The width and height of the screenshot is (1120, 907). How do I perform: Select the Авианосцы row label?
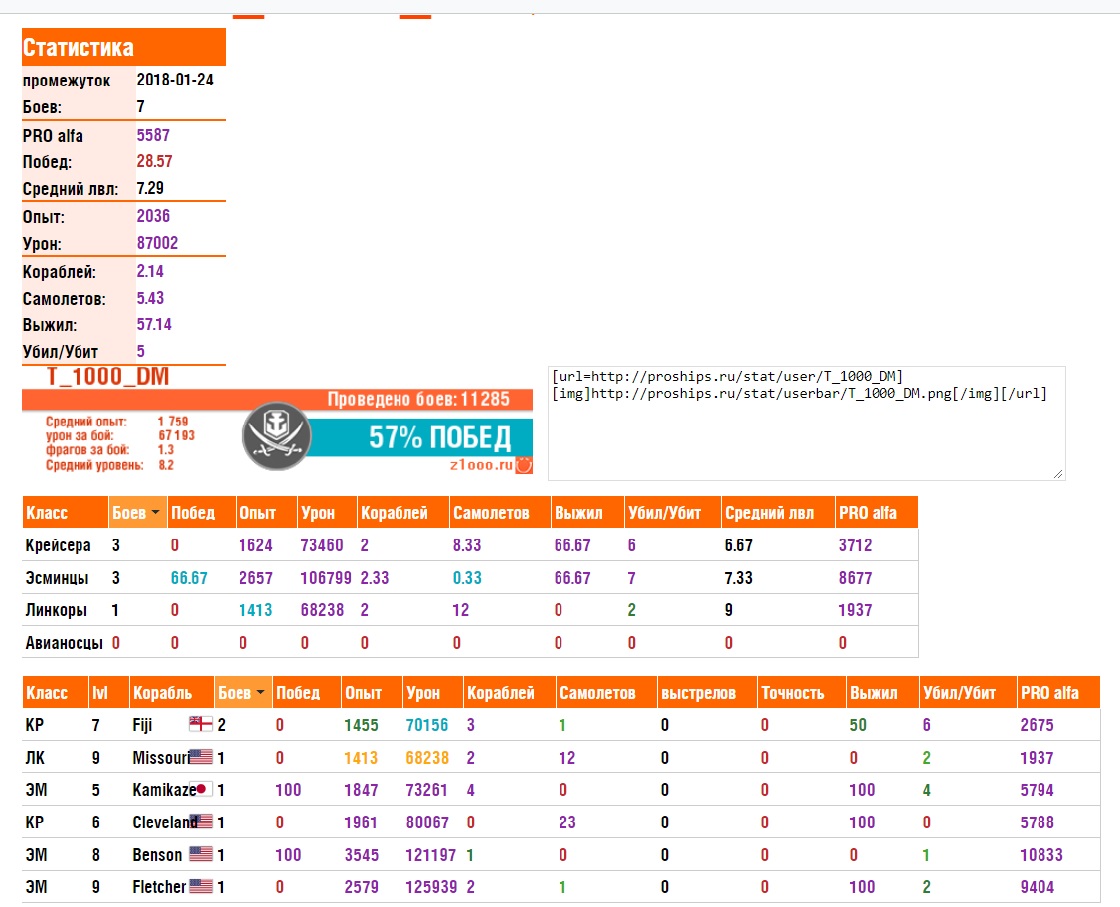[x=64, y=643]
